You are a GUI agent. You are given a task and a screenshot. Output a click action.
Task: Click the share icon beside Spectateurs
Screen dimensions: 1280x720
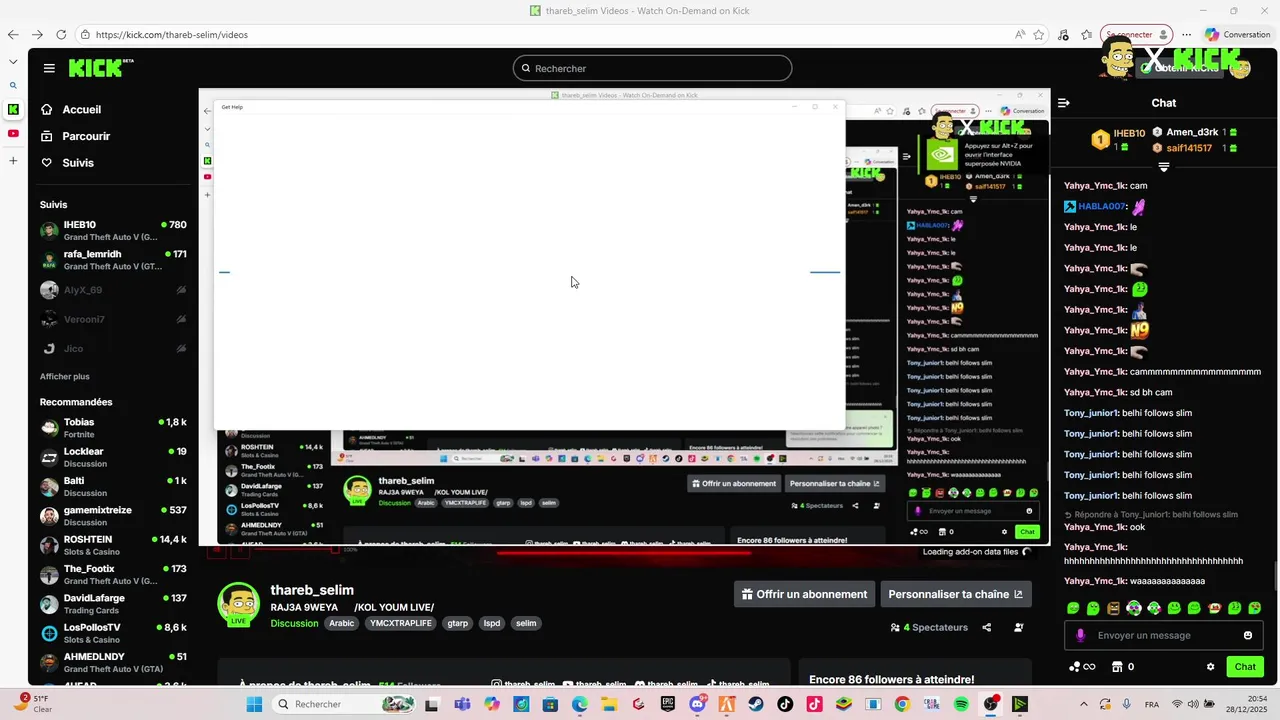click(987, 627)
